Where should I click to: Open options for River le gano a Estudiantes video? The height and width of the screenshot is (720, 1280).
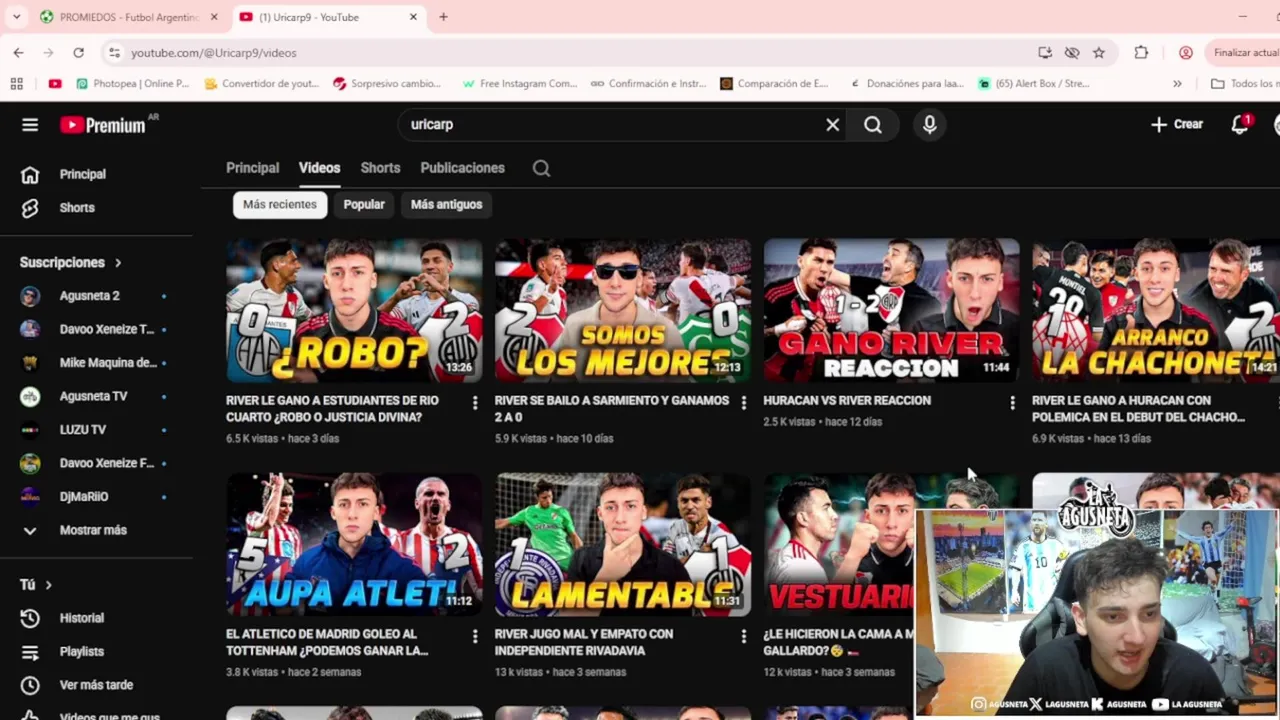pos(475,402)
